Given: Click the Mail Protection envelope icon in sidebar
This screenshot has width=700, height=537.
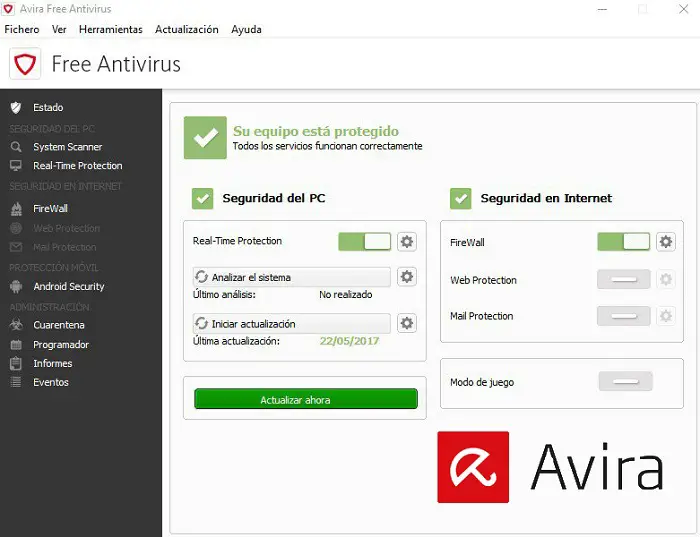Looking at the screenshot, I should (16, 247).
